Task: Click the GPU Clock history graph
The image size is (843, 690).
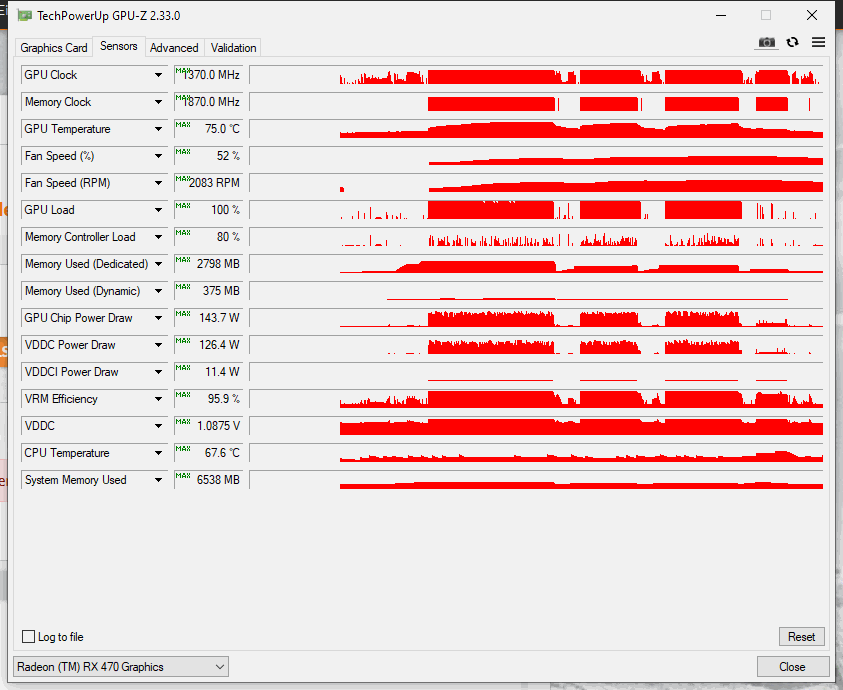Action: [x=536, y=75]
